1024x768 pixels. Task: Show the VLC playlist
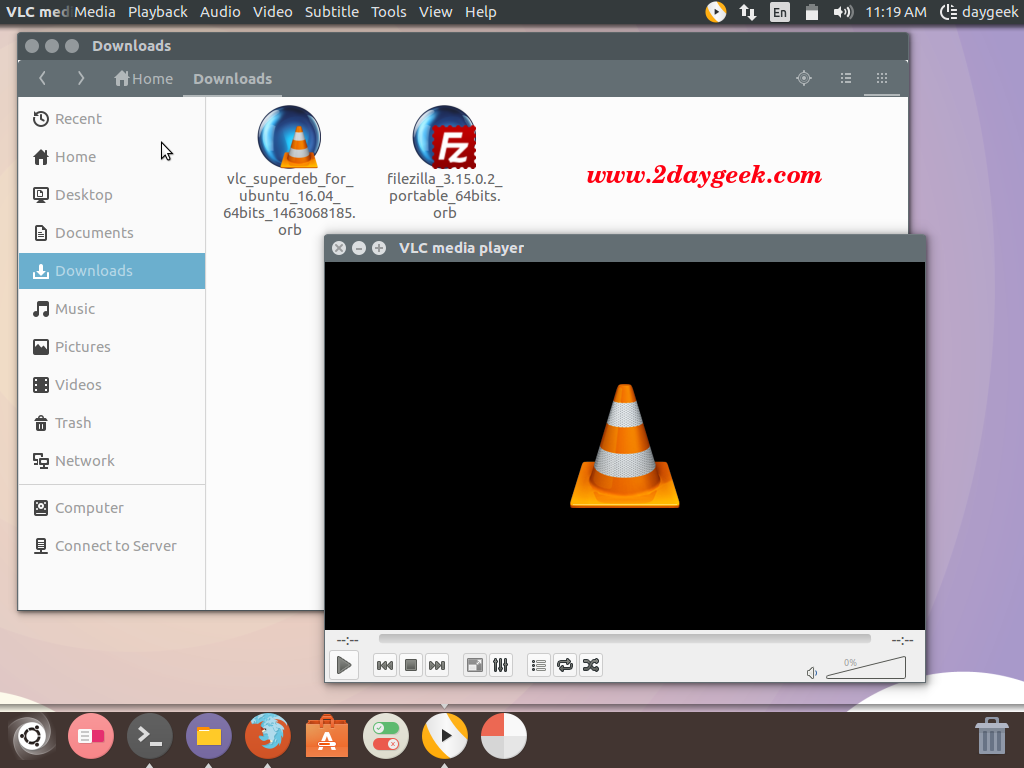[539, 665]
